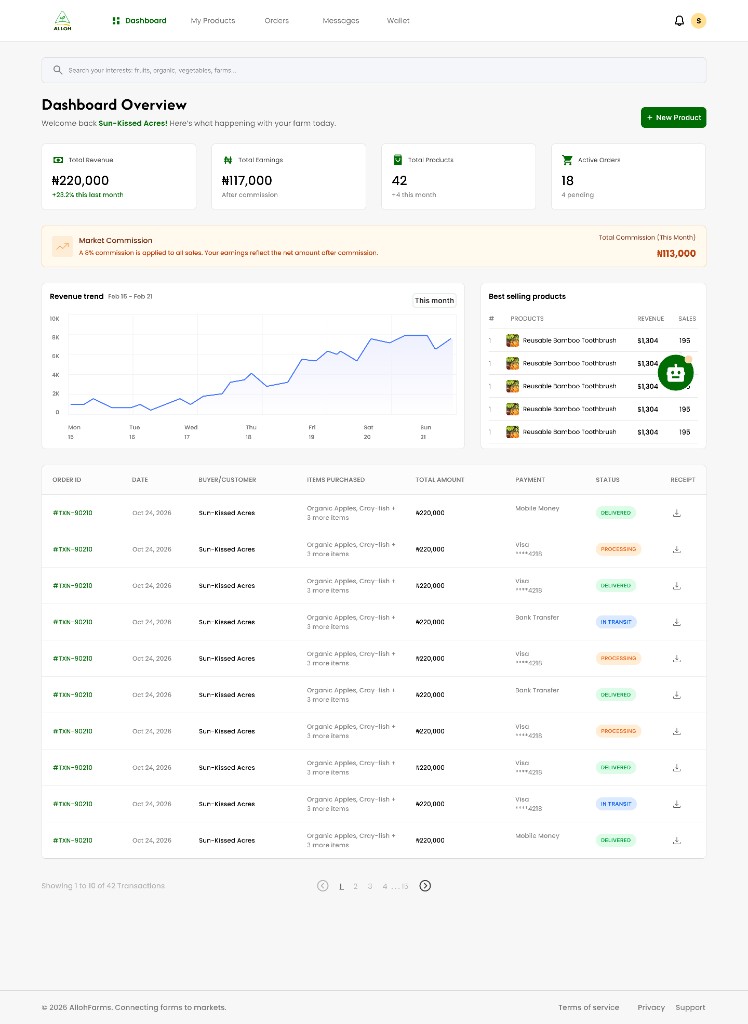Viewport: 748px width, 1024px height.
Task: Click the DATE column header
Action: (x=140, y=480)
